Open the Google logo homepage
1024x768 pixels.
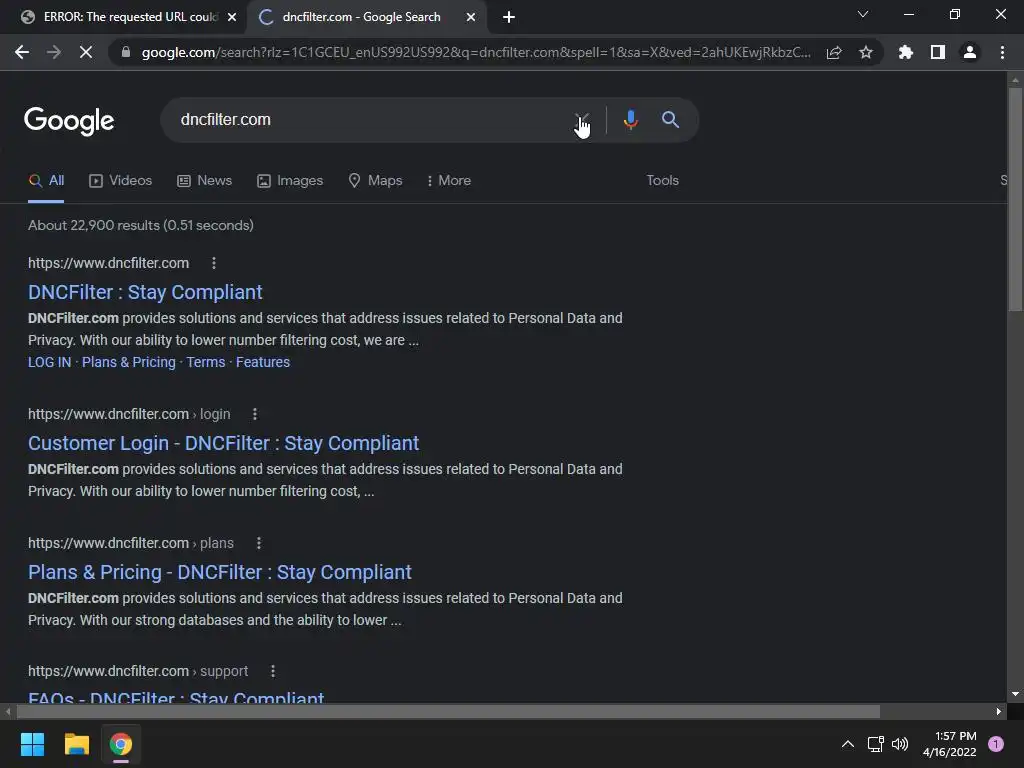tap(69, 121)
